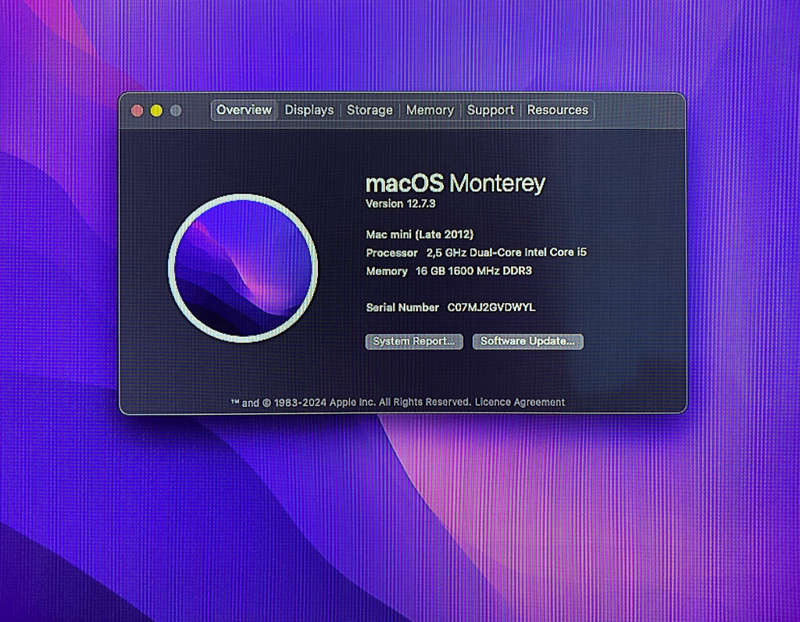This screenshot has height=622, width=800.
Task: Select the Storage tab
Action: (369, 110)
